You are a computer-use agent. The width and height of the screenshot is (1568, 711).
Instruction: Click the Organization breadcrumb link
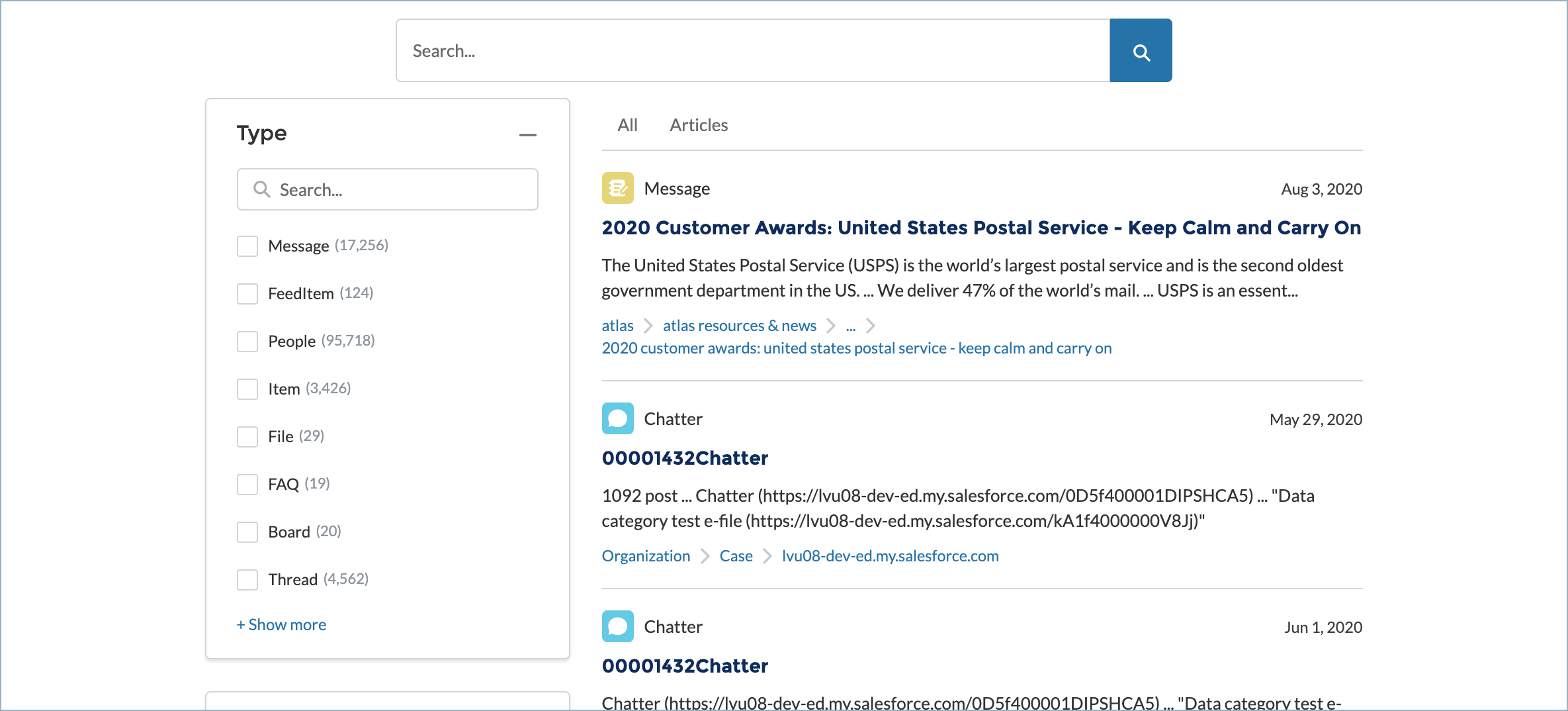tap(646, 556)
